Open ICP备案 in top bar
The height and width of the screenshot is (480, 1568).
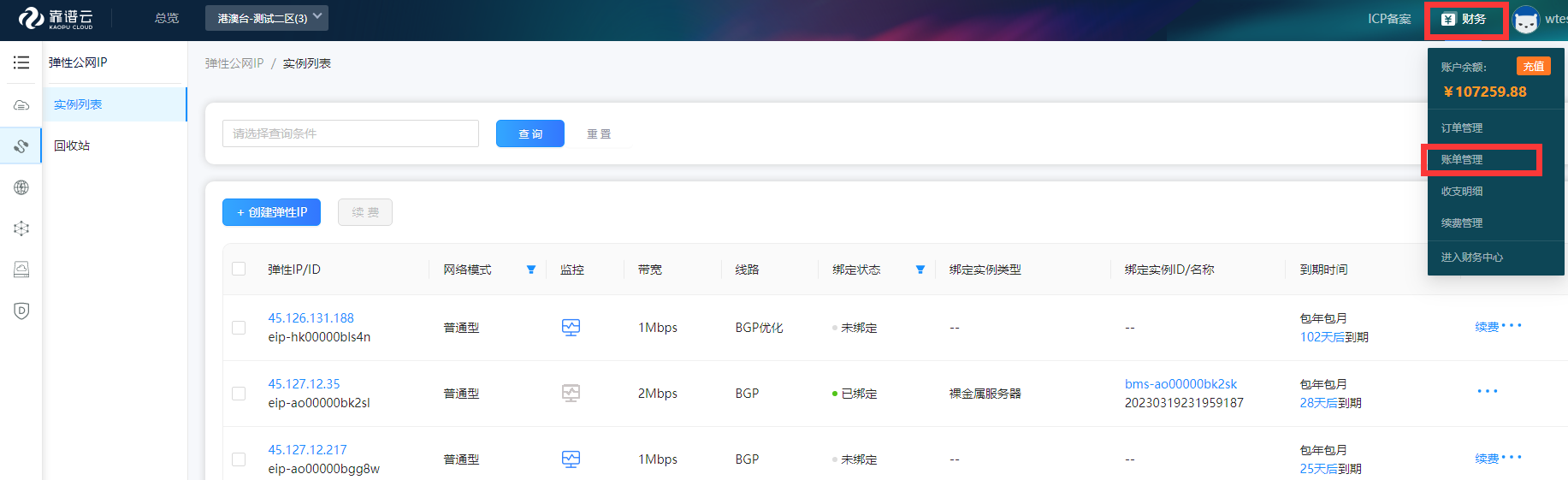pos(1389,19)
